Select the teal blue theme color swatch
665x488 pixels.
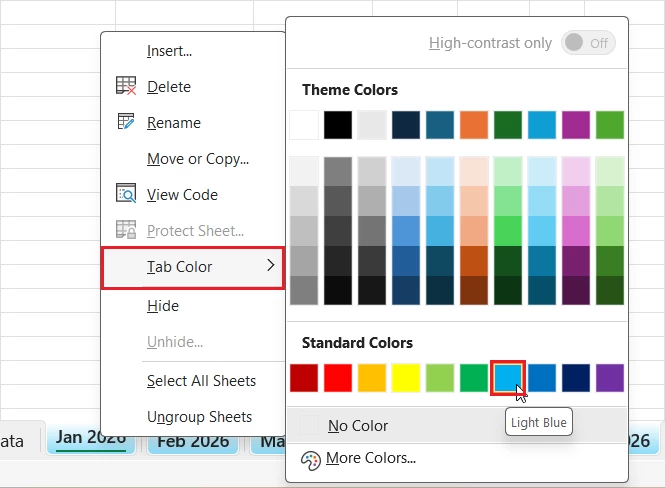pos(440,125)
